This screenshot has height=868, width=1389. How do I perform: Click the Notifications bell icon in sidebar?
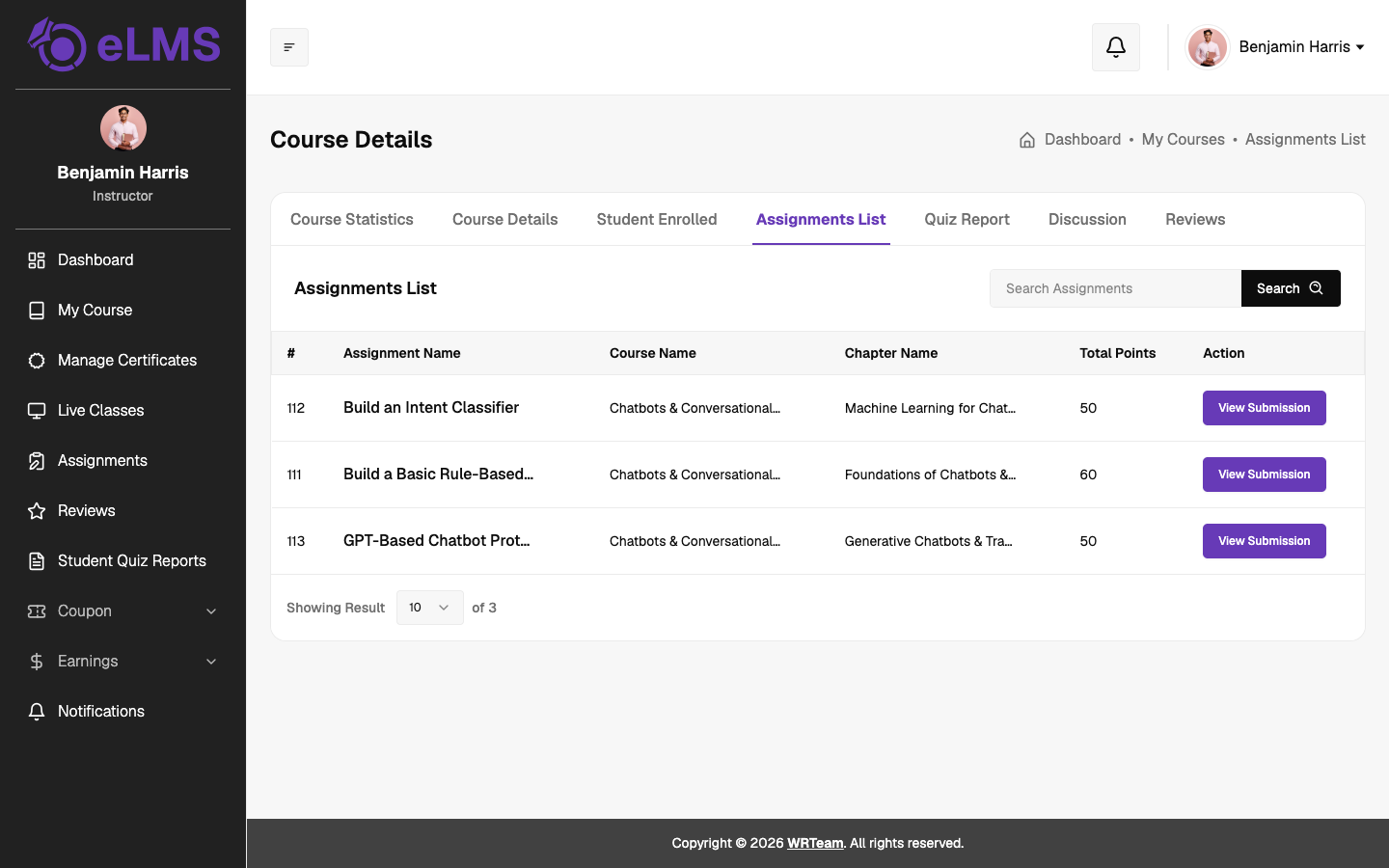click(37, 712)
